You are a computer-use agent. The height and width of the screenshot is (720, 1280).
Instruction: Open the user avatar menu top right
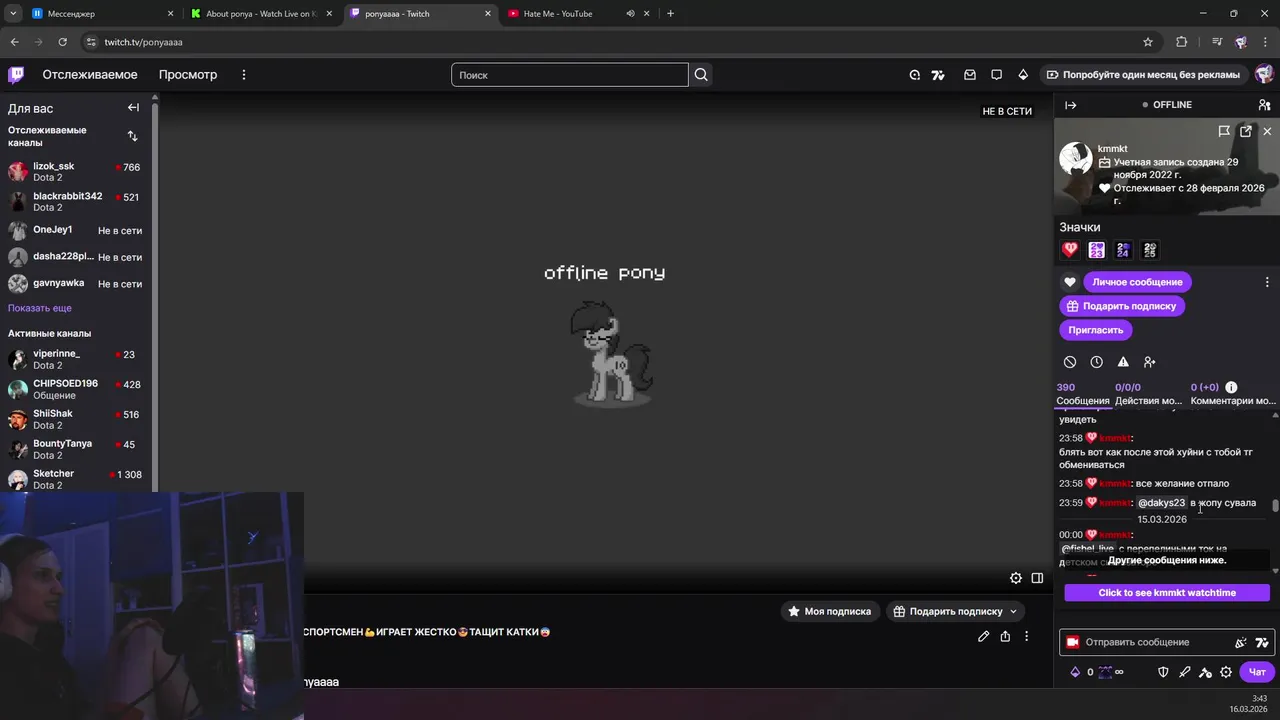tap(1264, 74)
